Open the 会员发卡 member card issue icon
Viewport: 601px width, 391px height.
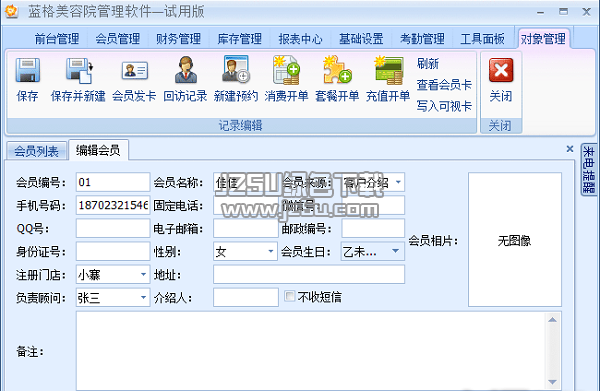point(134,71)
